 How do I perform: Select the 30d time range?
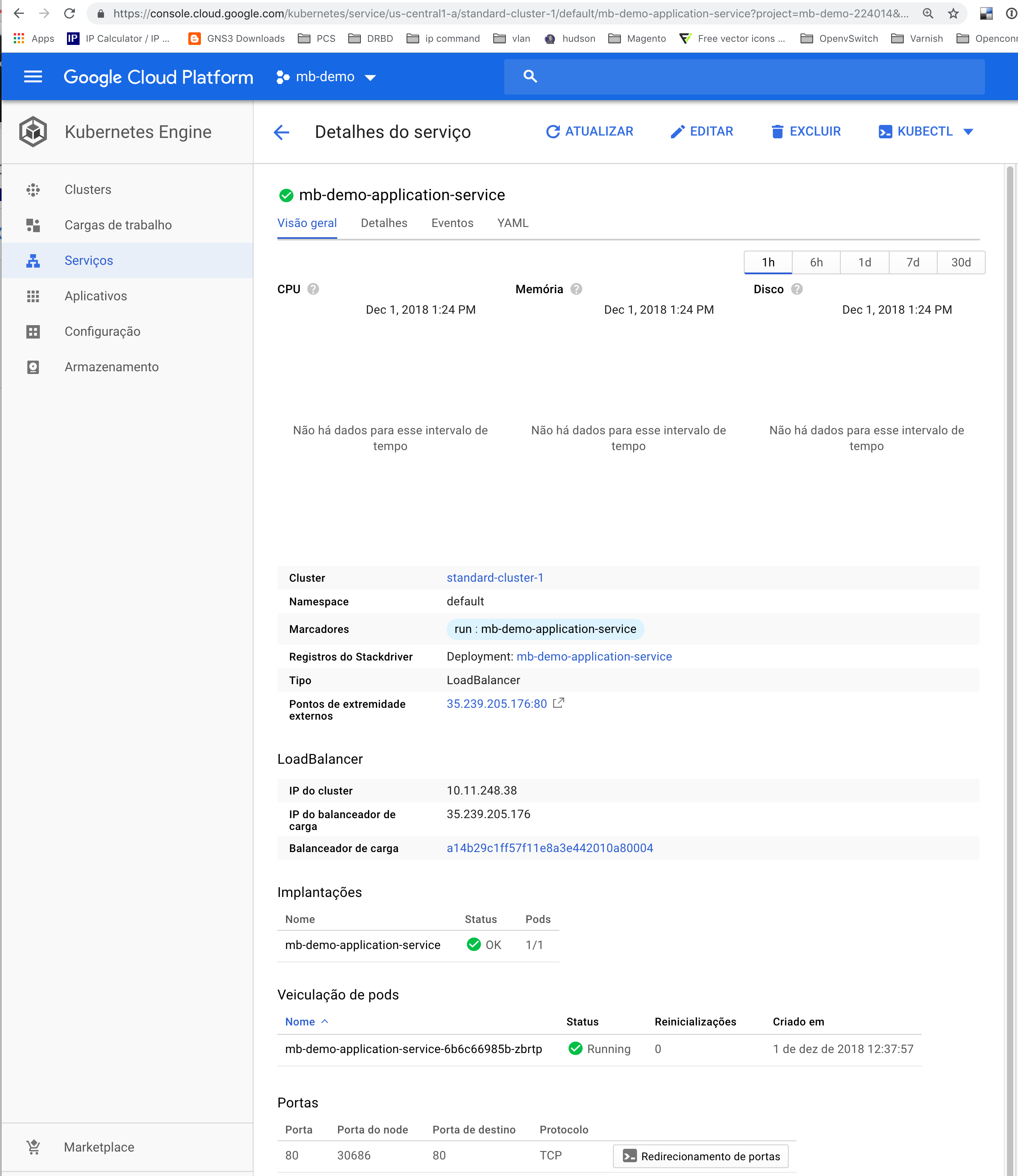[x=960, y=262]
